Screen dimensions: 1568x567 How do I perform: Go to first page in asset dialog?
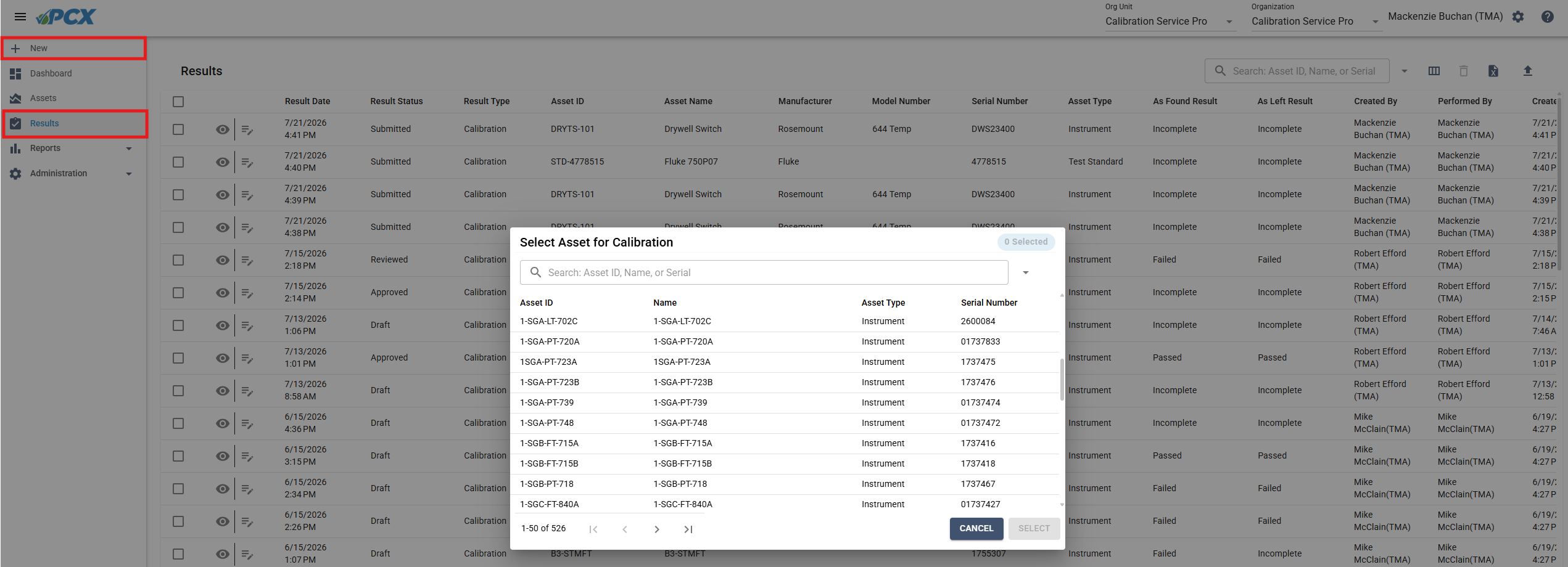[593, 529]
